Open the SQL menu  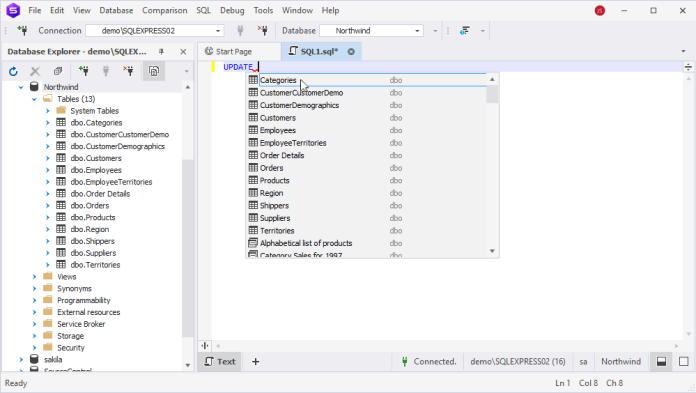pyautogui.click(x=203, y=10)
